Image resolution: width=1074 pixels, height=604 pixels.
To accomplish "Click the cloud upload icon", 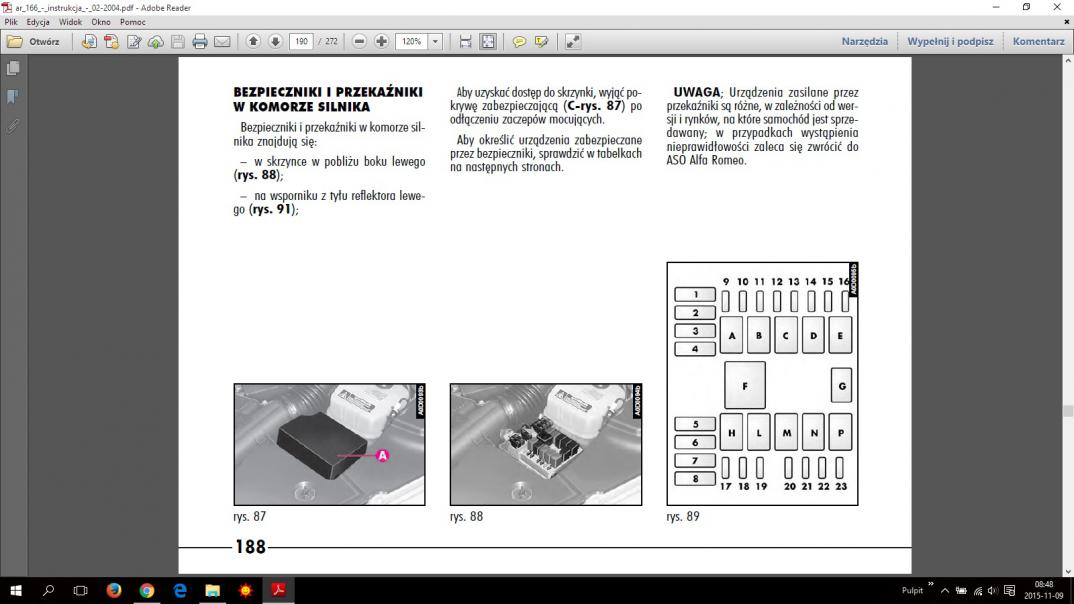I will click(155, 42).
